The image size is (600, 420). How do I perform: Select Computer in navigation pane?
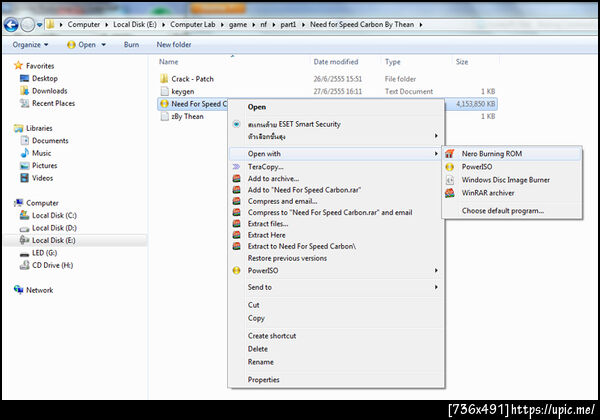[x=42, y=203]
